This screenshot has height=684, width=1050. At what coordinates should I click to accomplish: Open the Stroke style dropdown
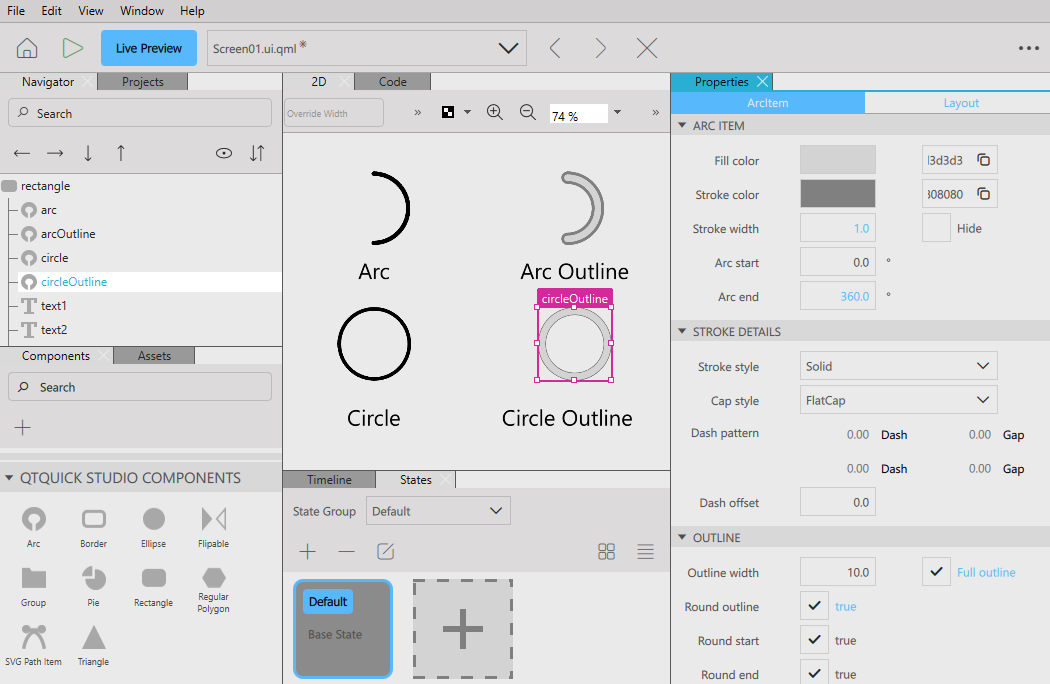click(x=898, y=366)
